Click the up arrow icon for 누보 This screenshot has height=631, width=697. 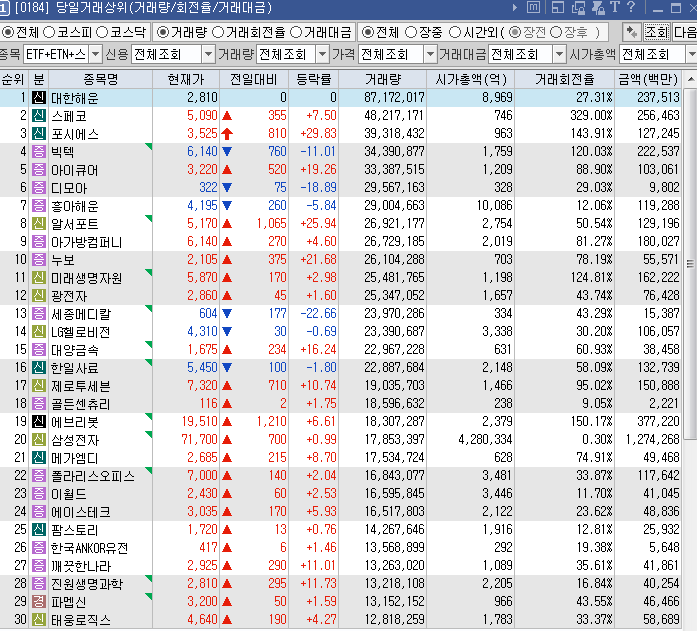(227, 260)
